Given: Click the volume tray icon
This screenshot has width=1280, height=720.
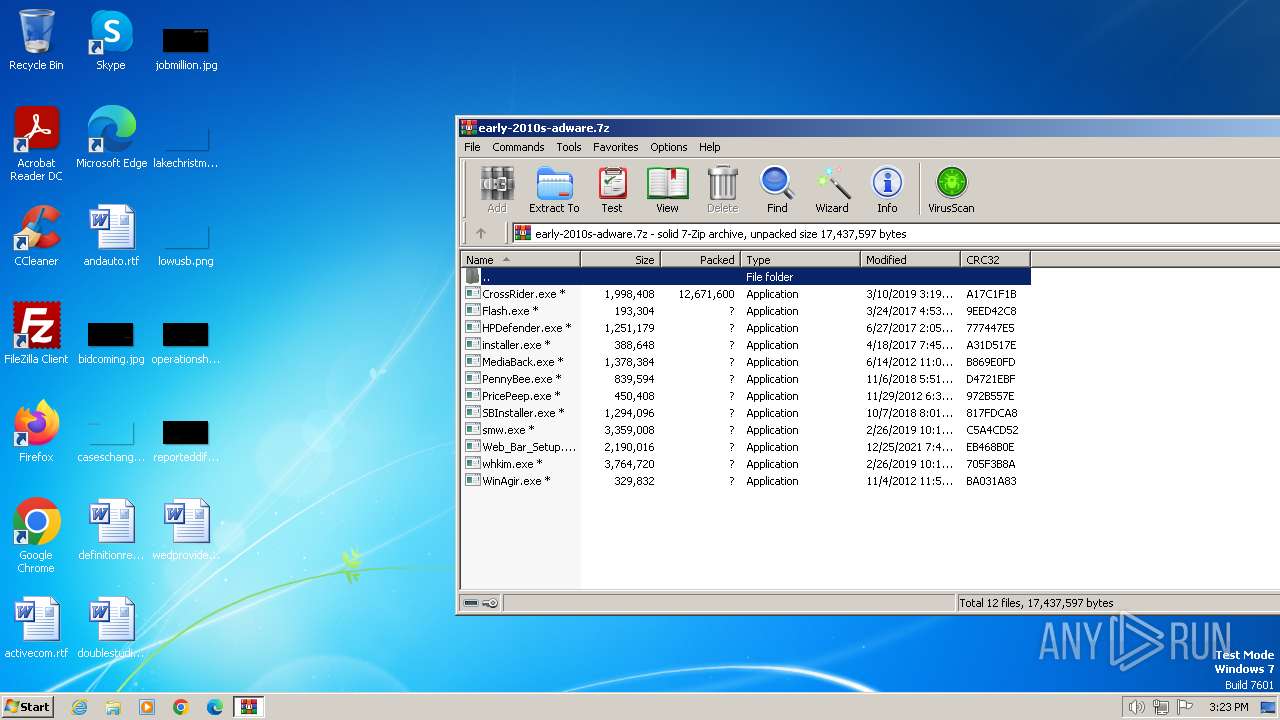Looking at the screenshot, I should click(1136, 707).
